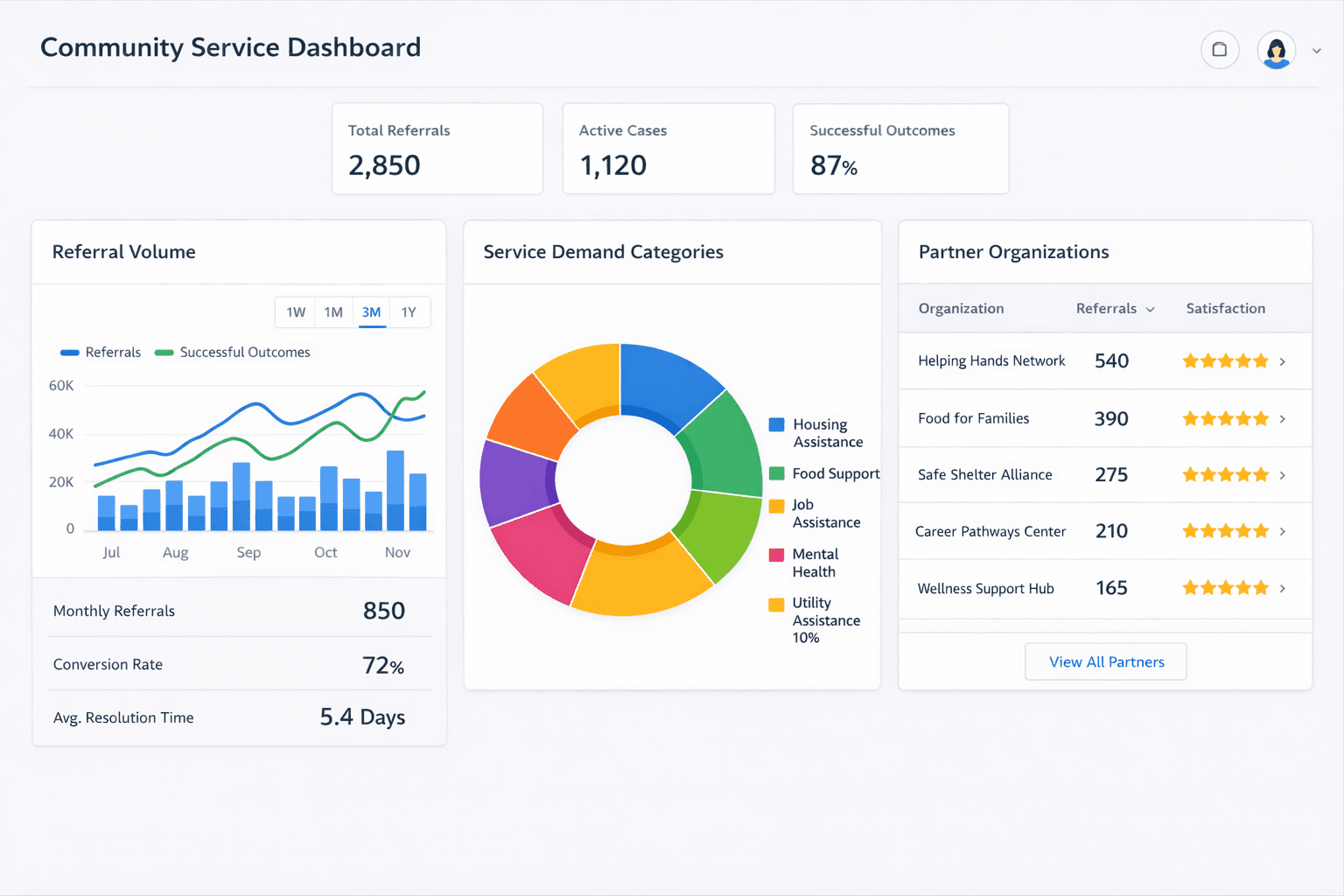
Task: Rate Helping Hands Network via its stars
Action: [x=1225, y=360]
